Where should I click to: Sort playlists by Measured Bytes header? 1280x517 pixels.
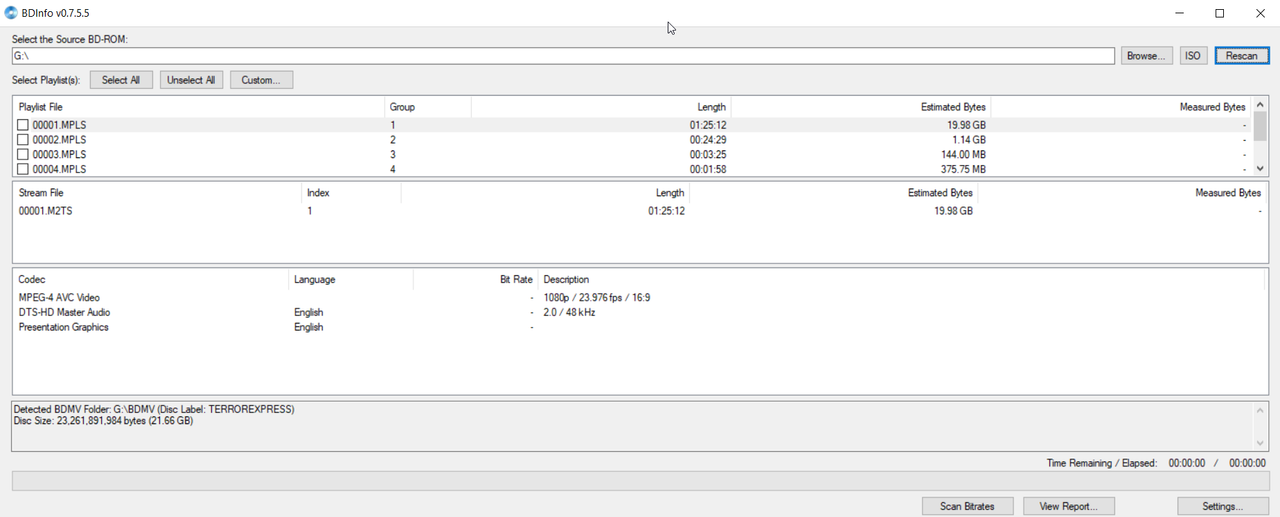[1121, 107]
